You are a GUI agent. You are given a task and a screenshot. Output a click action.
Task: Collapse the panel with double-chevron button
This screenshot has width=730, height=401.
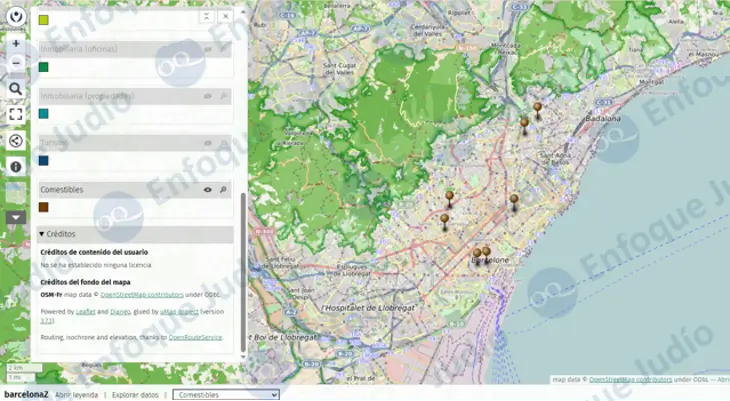click(206, 16)
